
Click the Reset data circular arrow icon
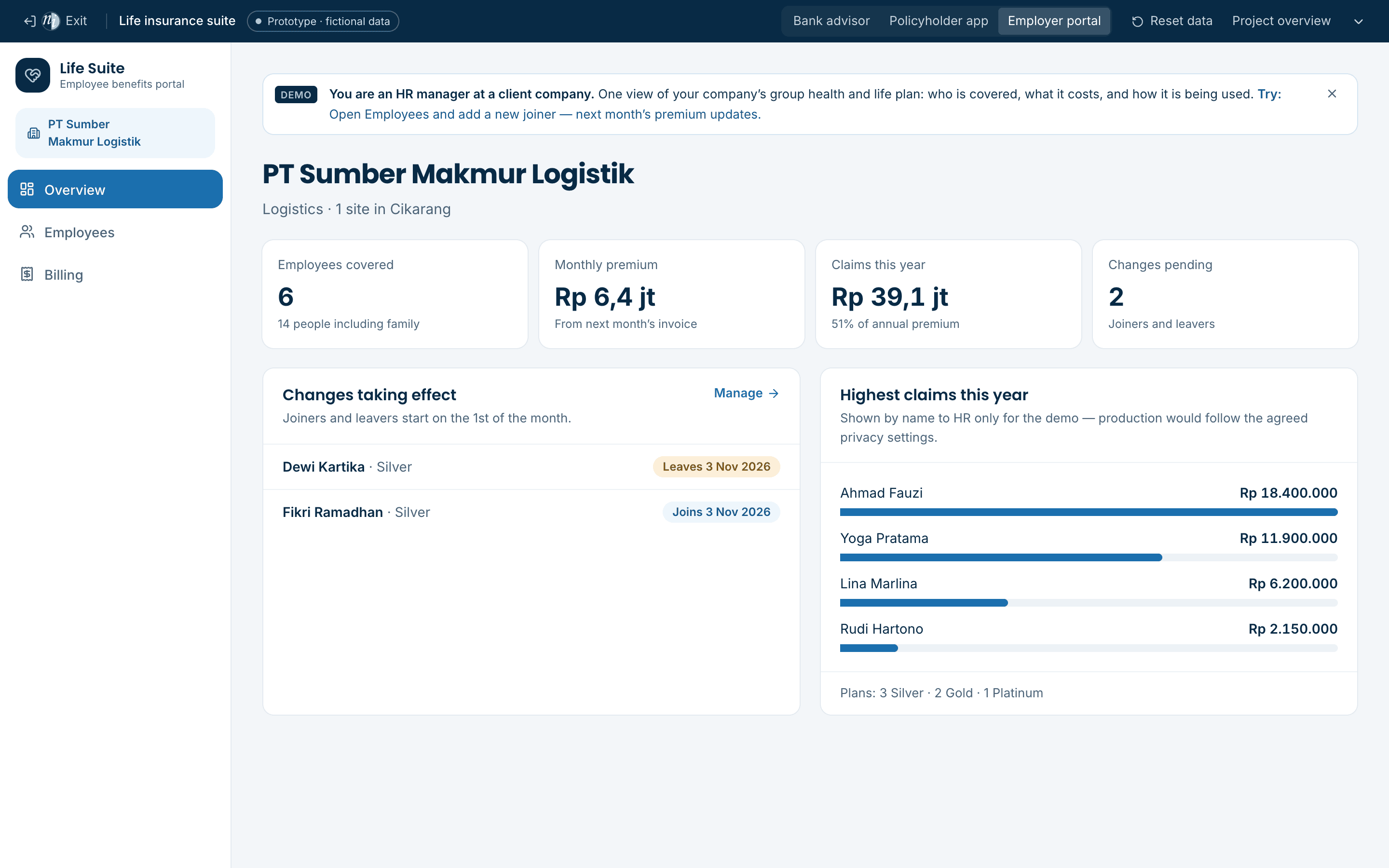tap(1137, 21)
